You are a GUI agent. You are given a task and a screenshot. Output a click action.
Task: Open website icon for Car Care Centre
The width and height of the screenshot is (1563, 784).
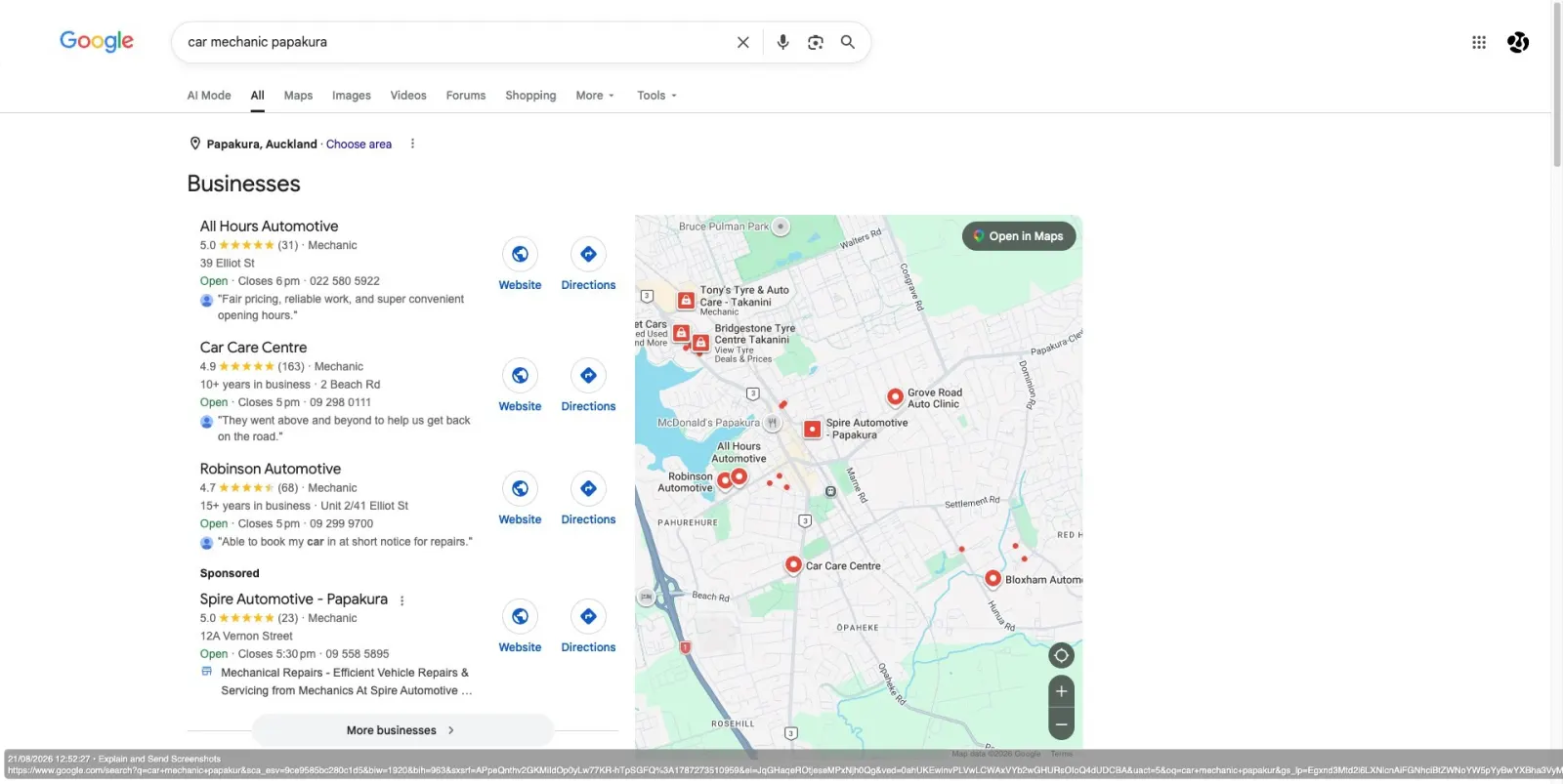[x=520, y=375]
